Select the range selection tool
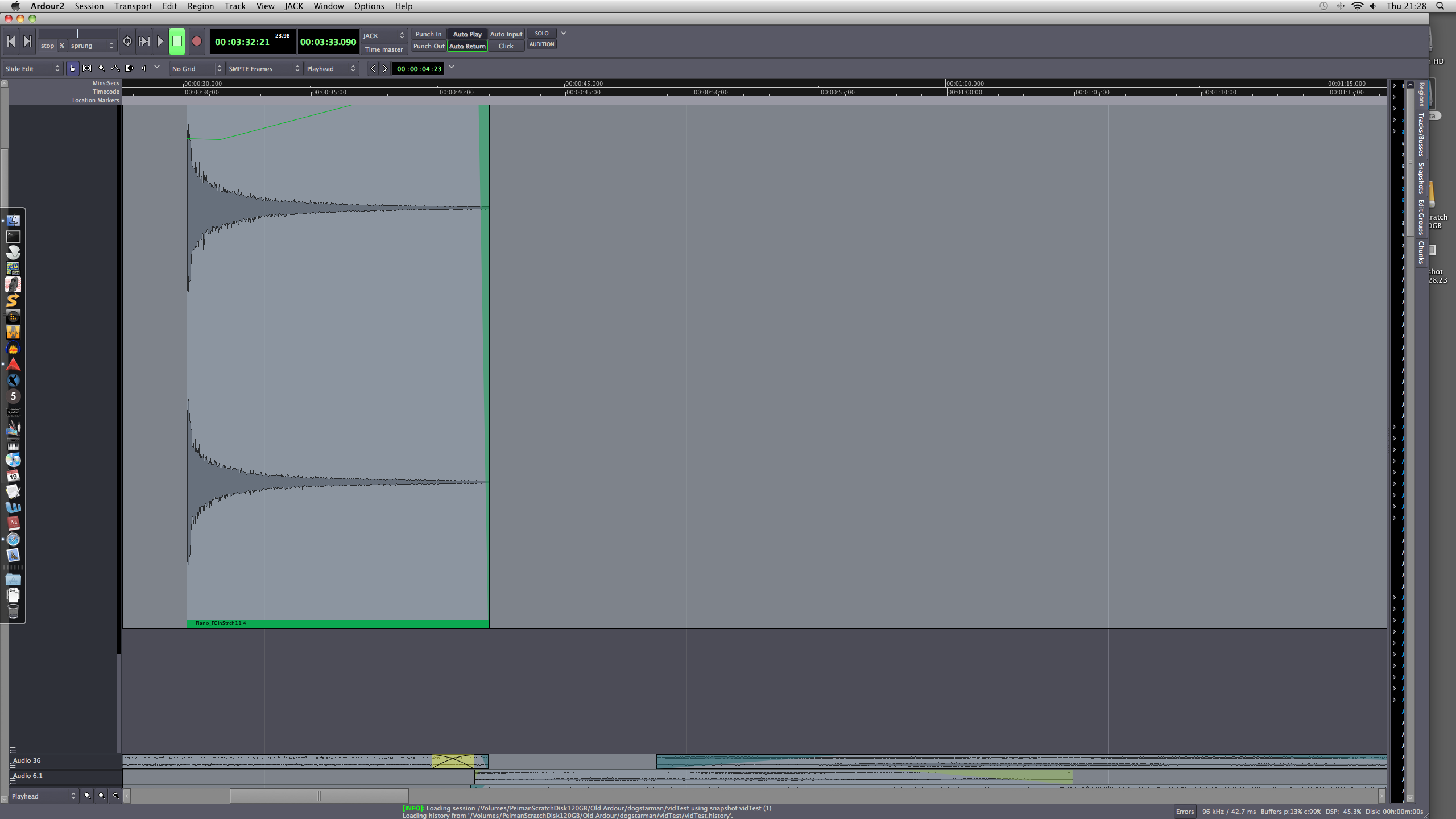Screen dimensions: 1456x819 (x=87, y=68)
